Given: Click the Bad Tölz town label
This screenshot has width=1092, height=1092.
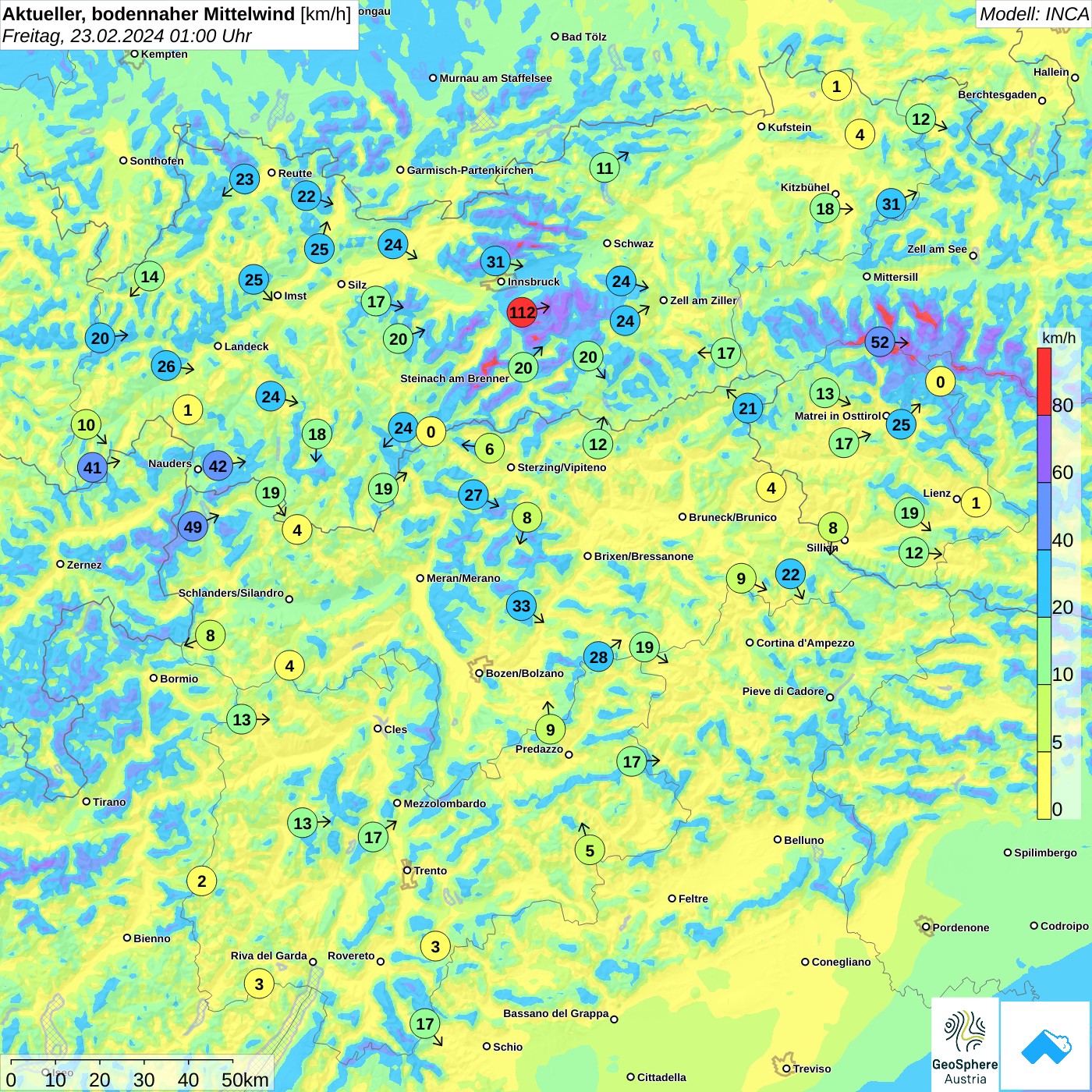Looking at the screenshot, I should click(583, 37).
